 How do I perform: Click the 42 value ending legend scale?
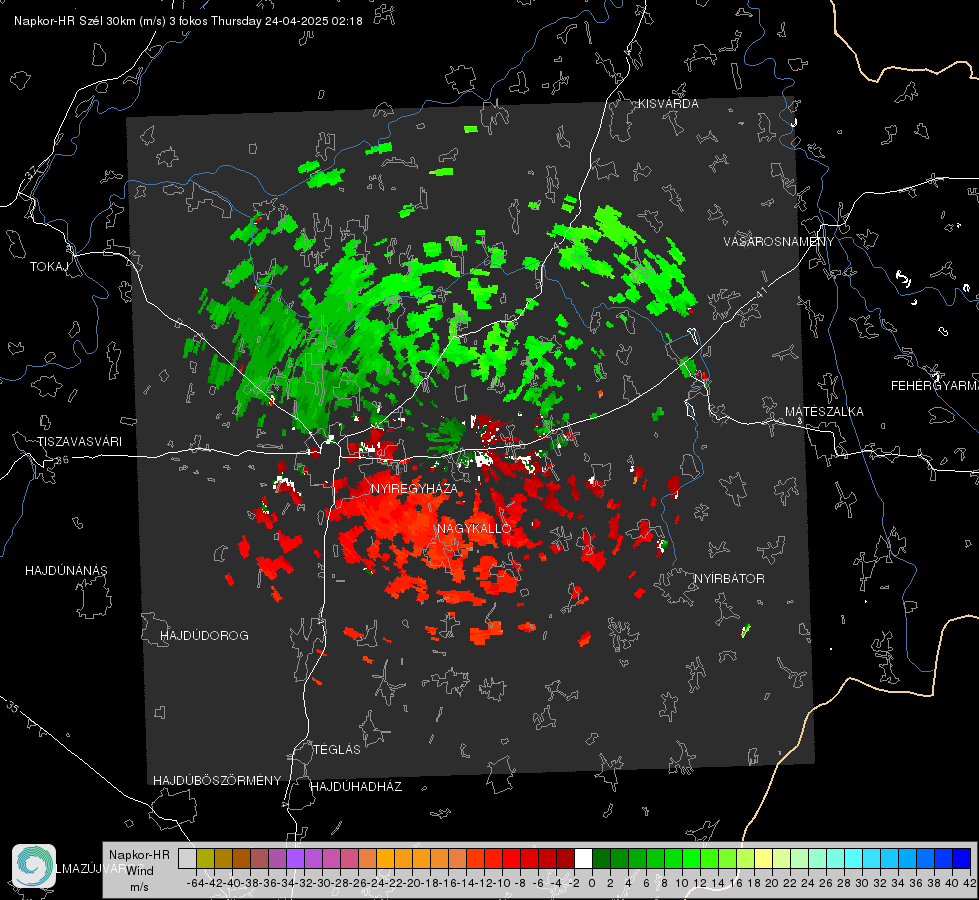(970, 883)
